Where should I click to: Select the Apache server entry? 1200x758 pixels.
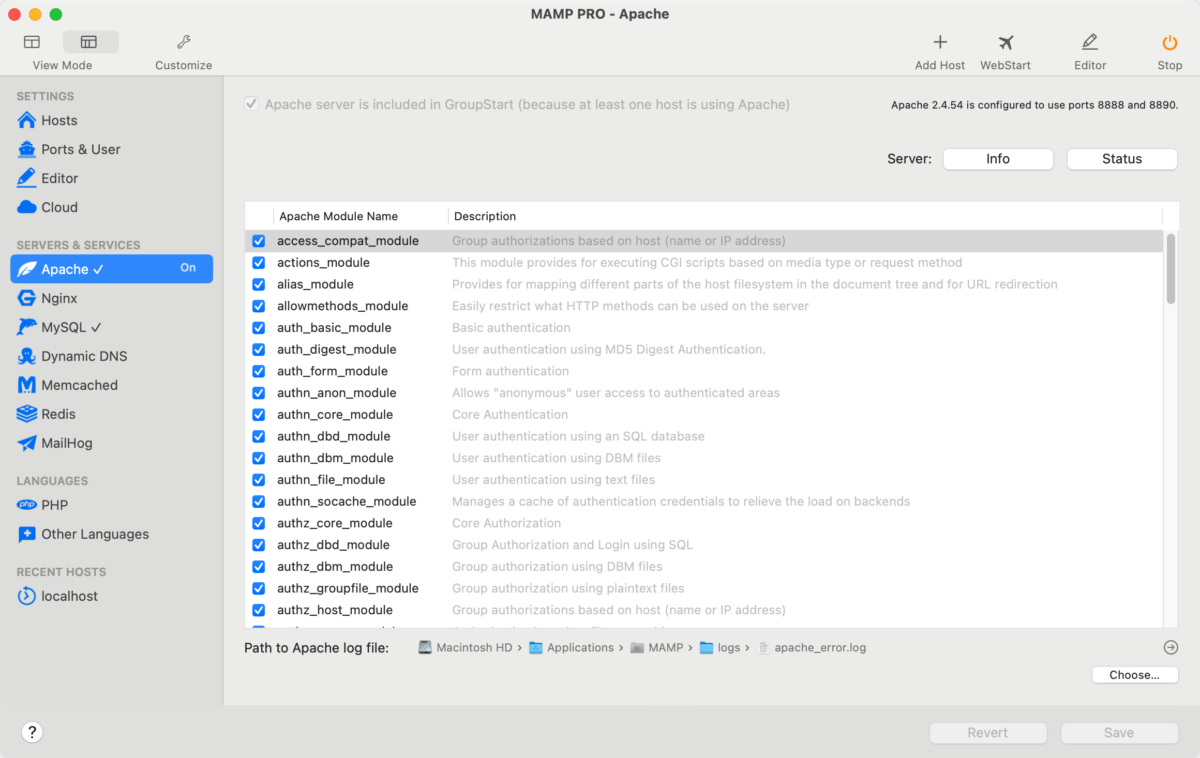point(111,269)
